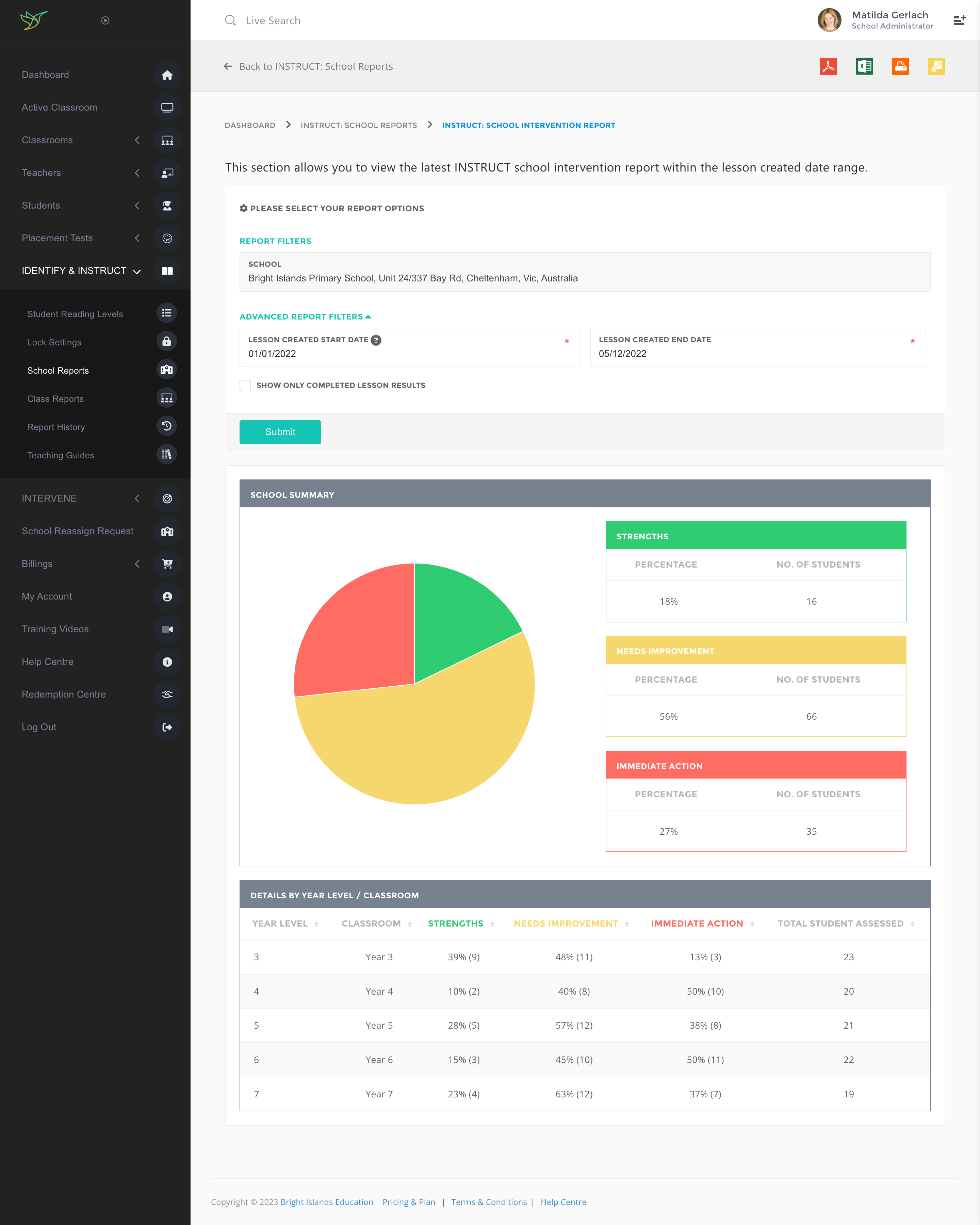
Task: Open Report History clock icon
Action: (166, 426)
